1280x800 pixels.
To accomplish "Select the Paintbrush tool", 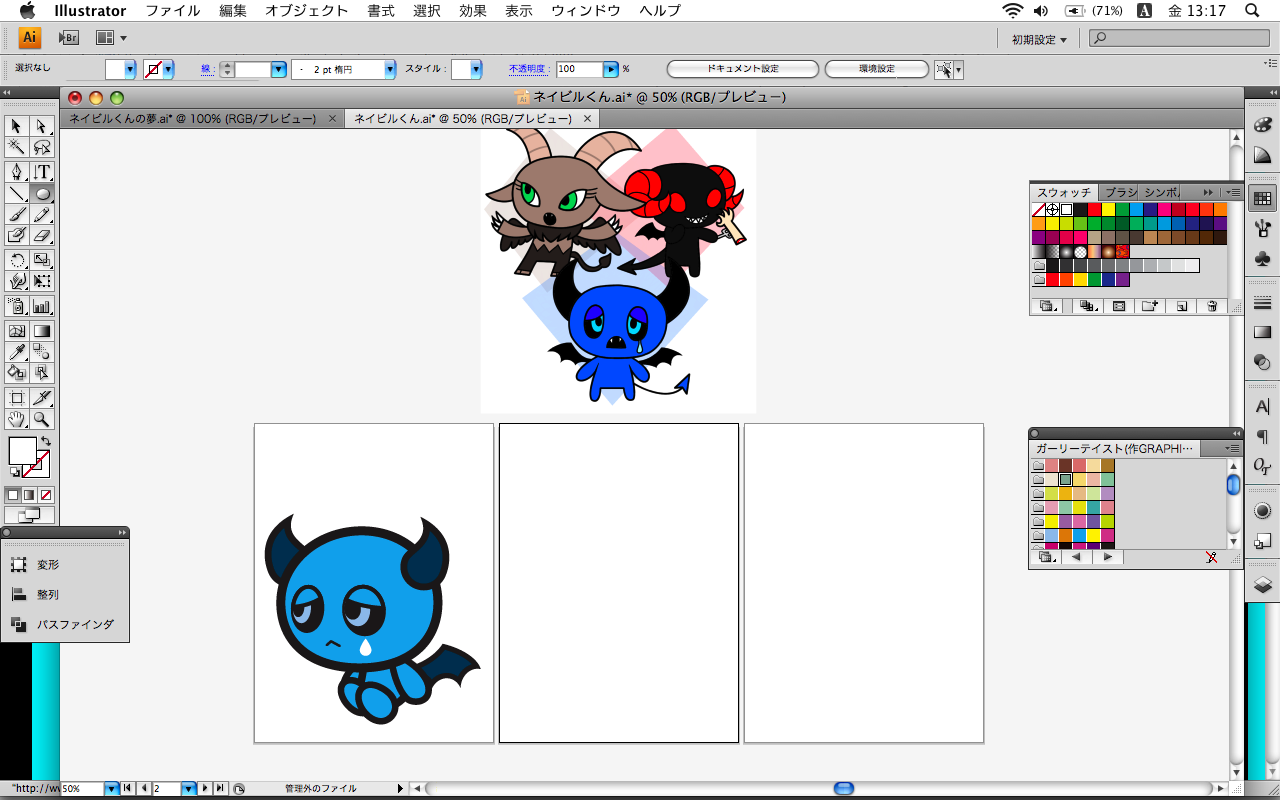I will pos(17,214).
